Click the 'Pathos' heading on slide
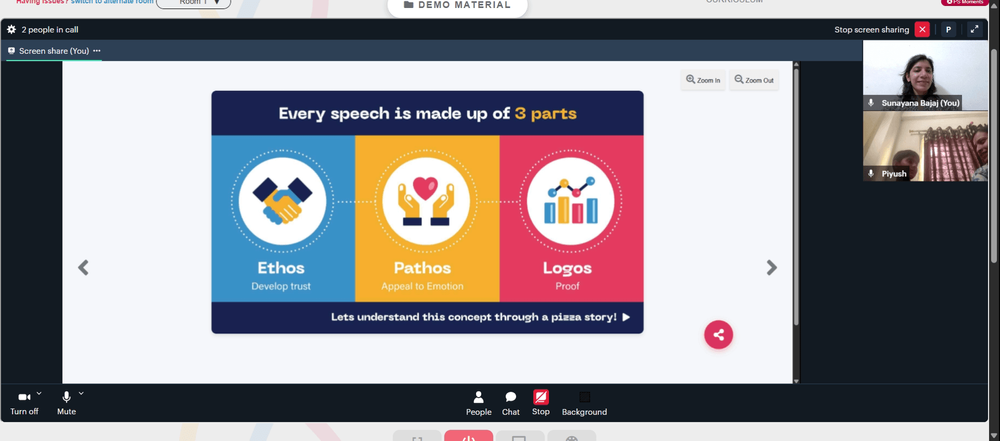 click(422, 267)
